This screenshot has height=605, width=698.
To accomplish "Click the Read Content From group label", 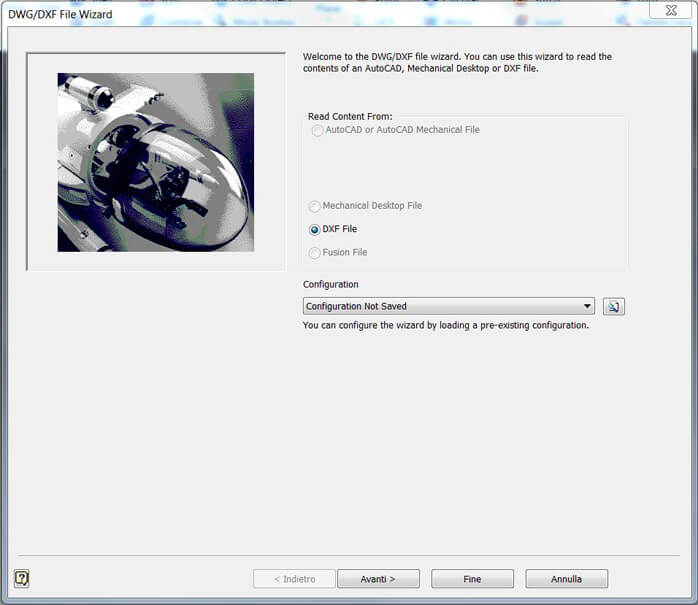I will [350, 117].
